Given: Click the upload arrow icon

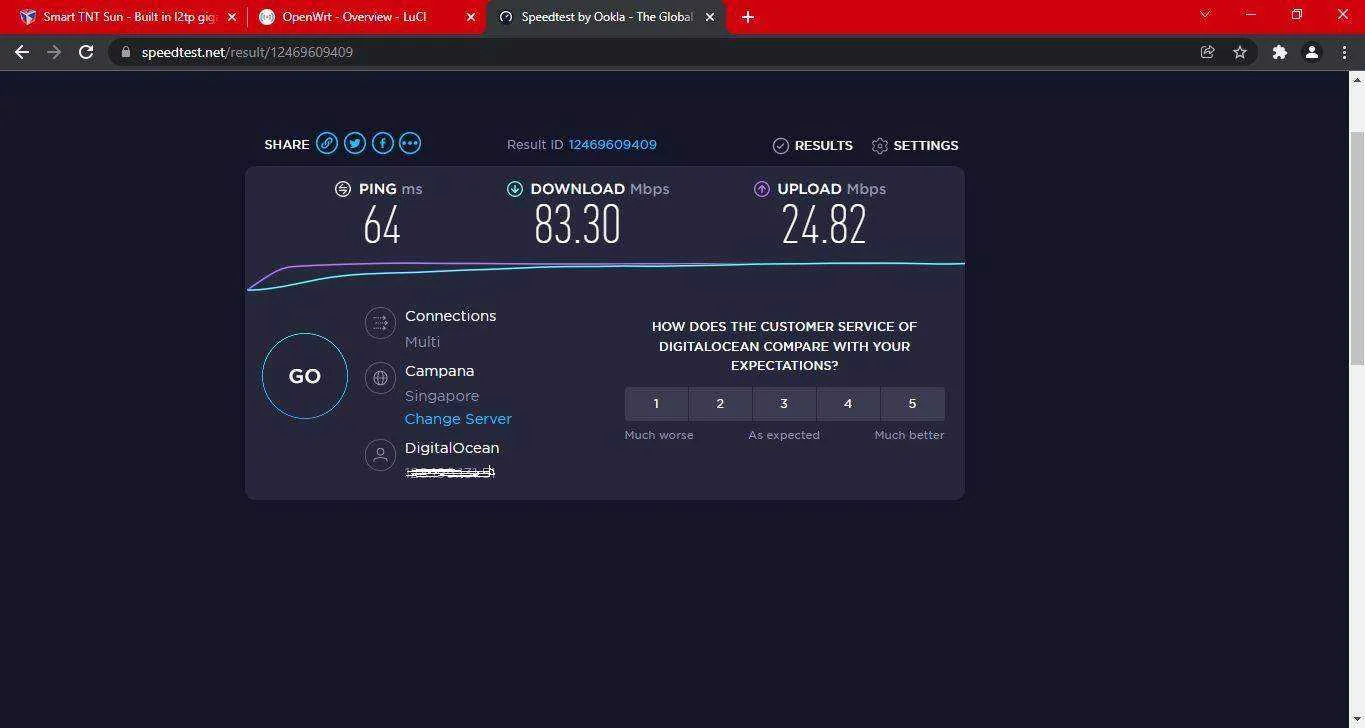Looking at the screenshot, I should pyautogui.click(x=762, y=189).
